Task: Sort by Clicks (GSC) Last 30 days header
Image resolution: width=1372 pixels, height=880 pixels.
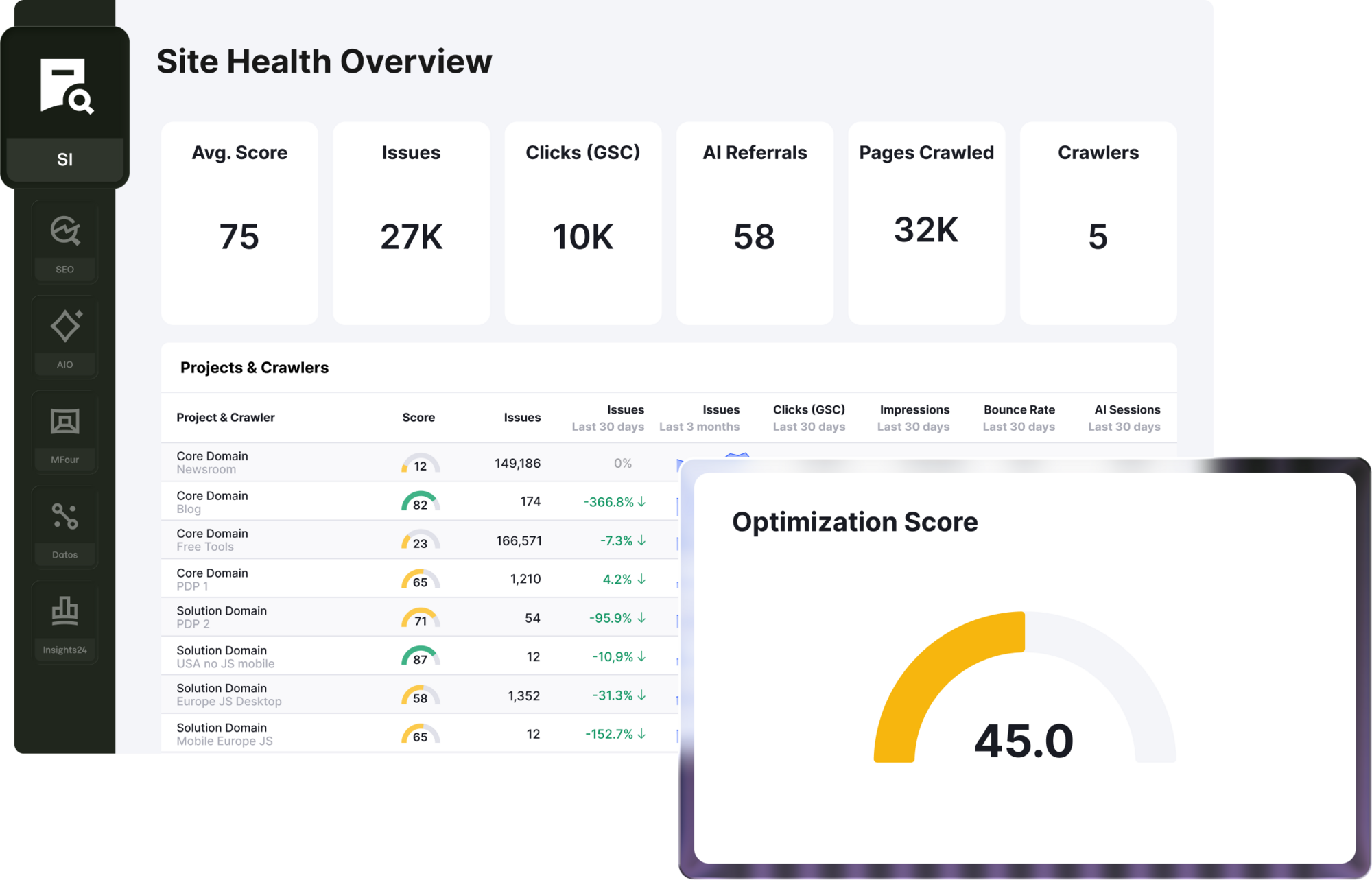Action: click(x=809, y=418)
